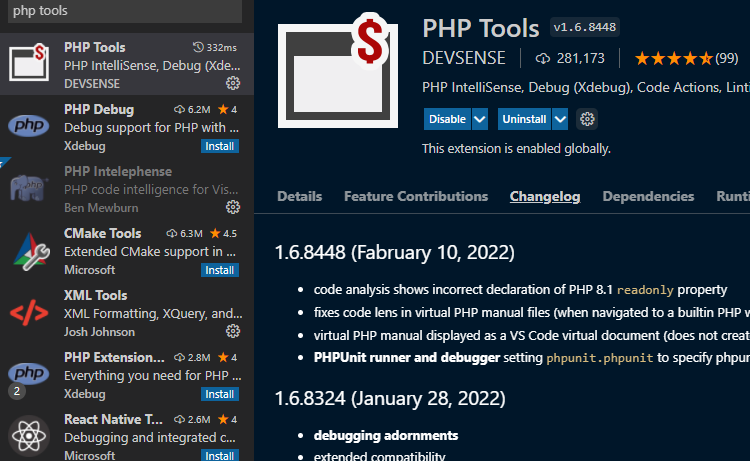This screenshot has height=461, width=750.
Task: Click the extension search field
Action: coord(120,11)
